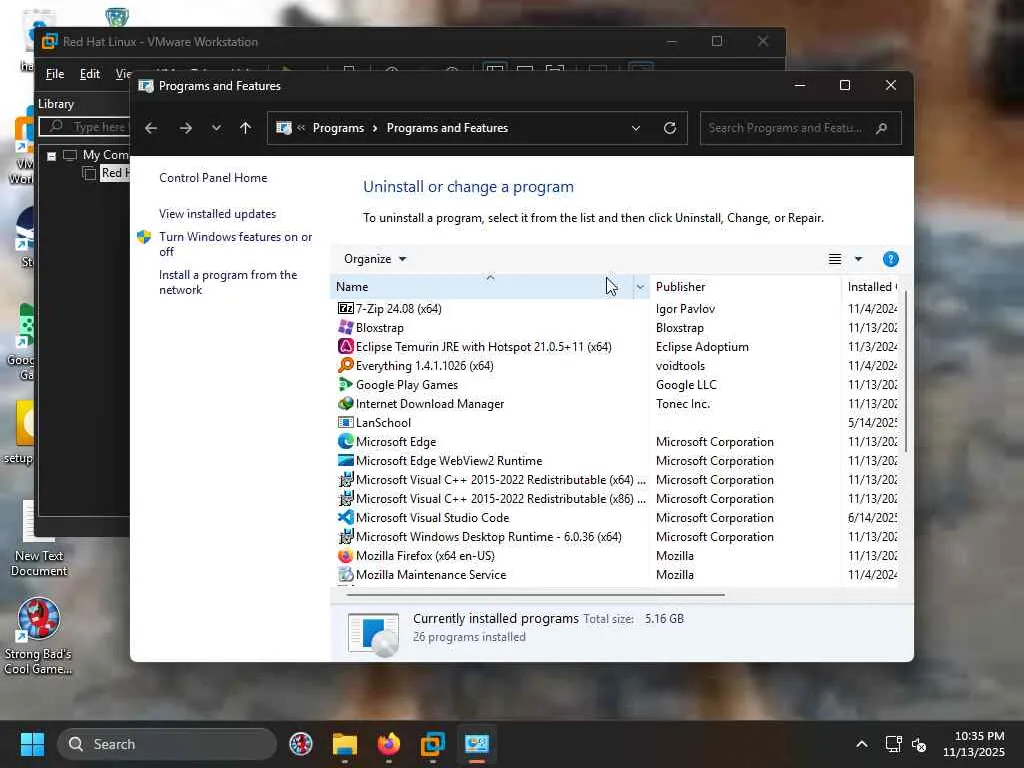Select Microsoft Edge WebView2 Runtime icon
1024x768 pixels.
coord(345,460)
